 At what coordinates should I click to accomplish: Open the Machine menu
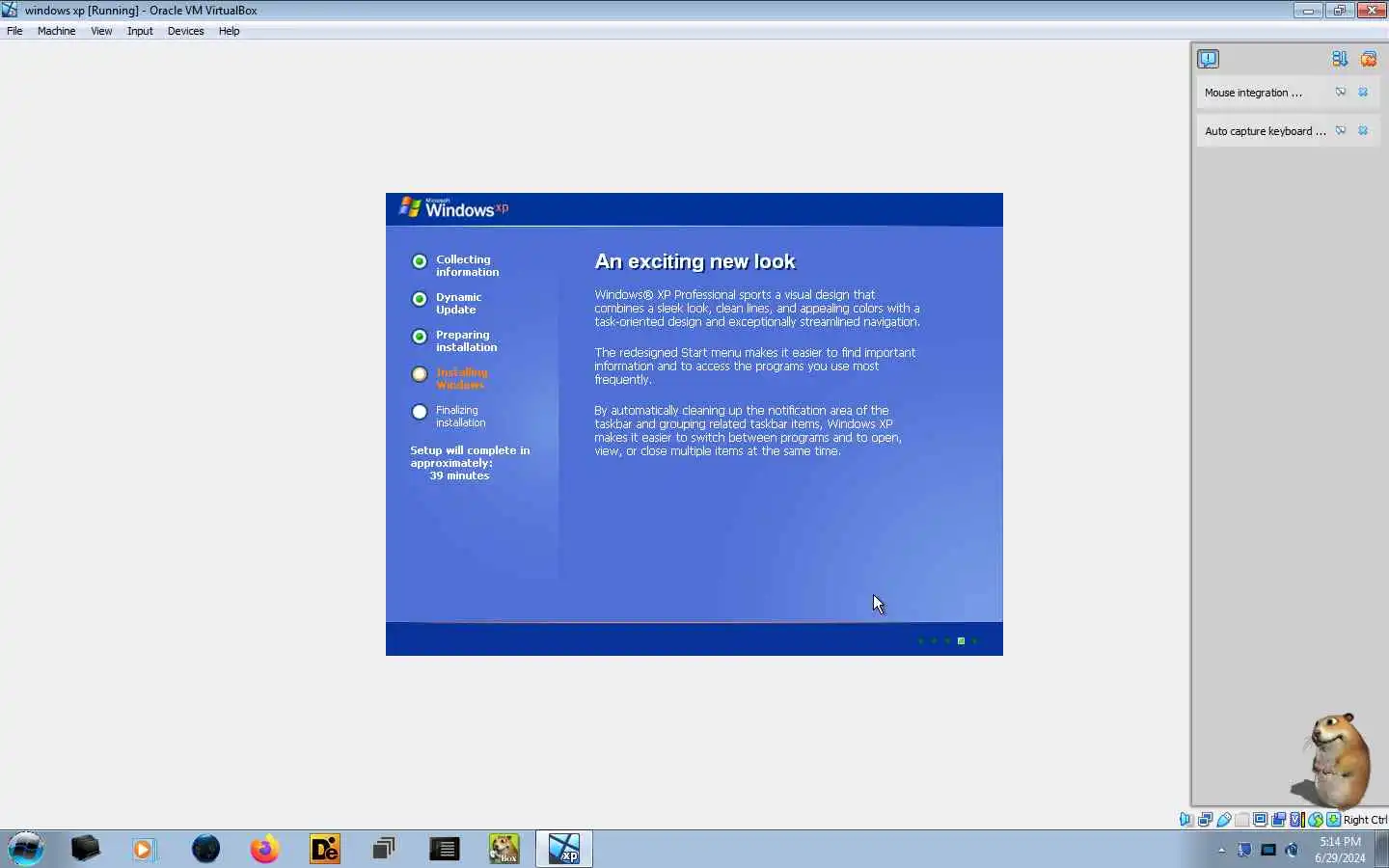point(56,31)
